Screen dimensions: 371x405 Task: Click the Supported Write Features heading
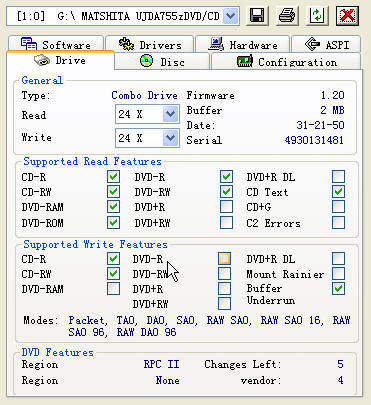coord(95,244)
